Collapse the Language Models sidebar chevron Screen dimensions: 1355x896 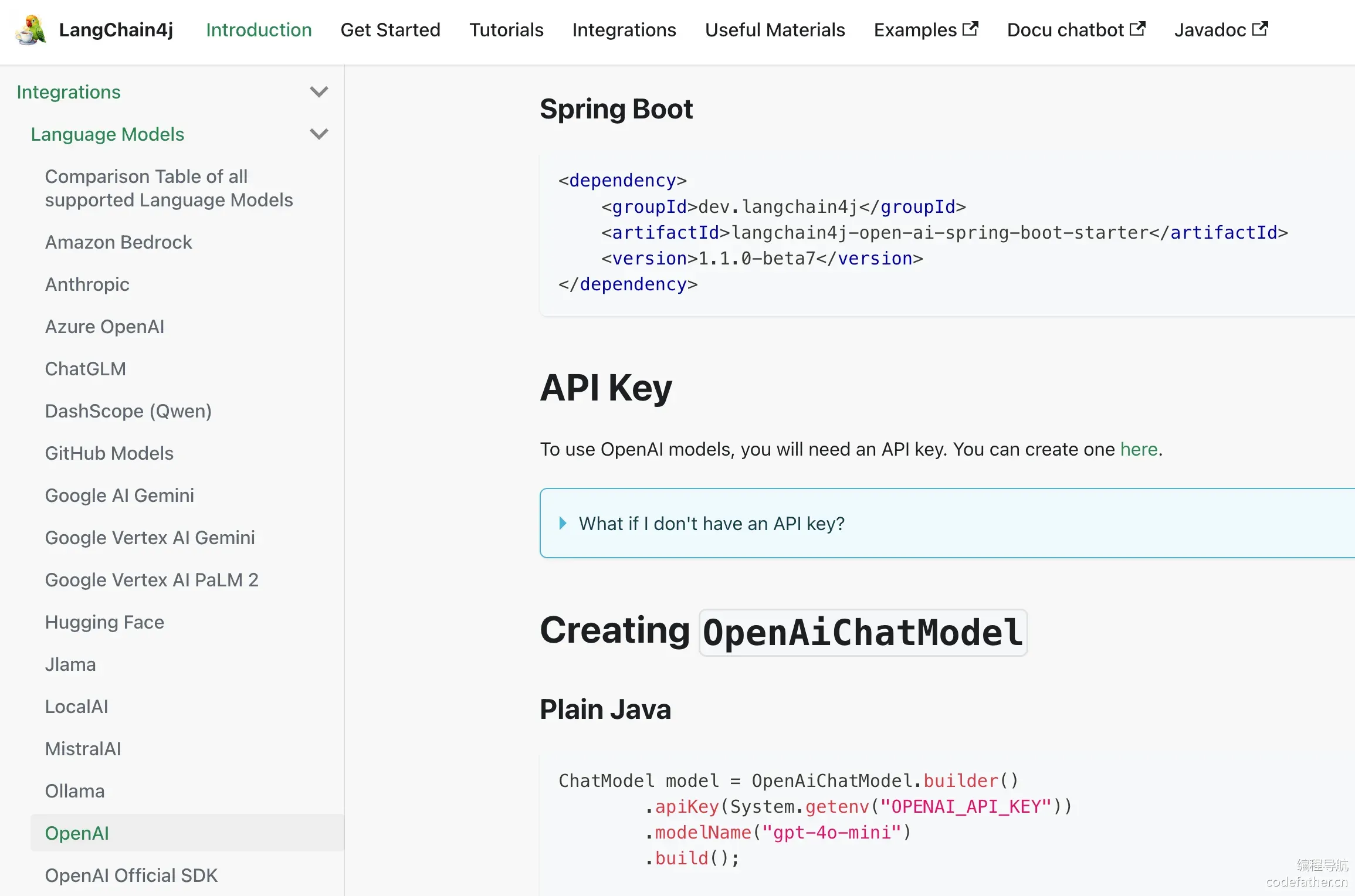[319, 134]
